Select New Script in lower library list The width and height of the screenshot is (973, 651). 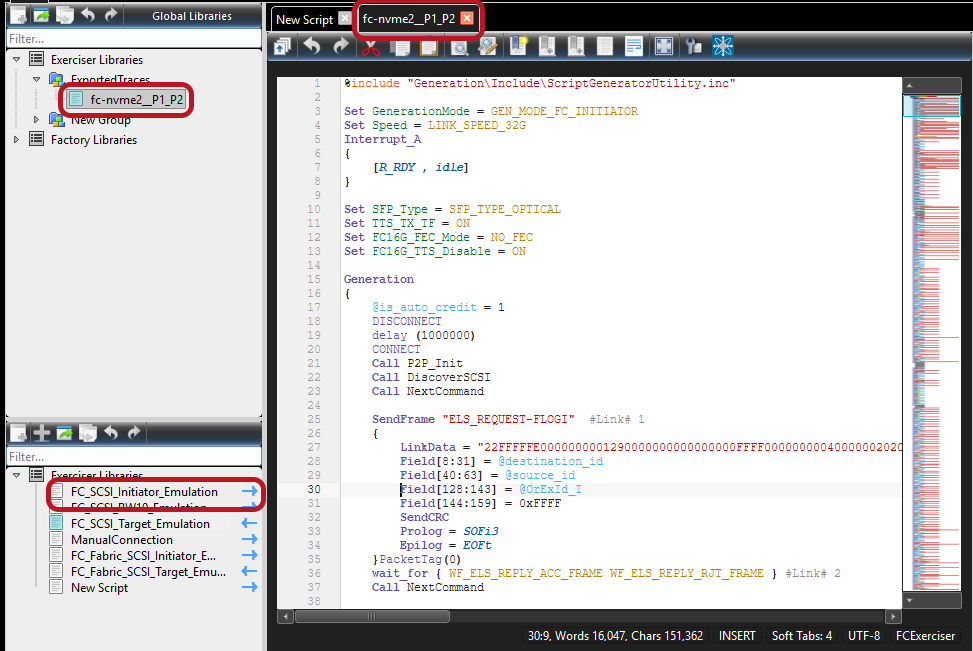tap(99, 588)
